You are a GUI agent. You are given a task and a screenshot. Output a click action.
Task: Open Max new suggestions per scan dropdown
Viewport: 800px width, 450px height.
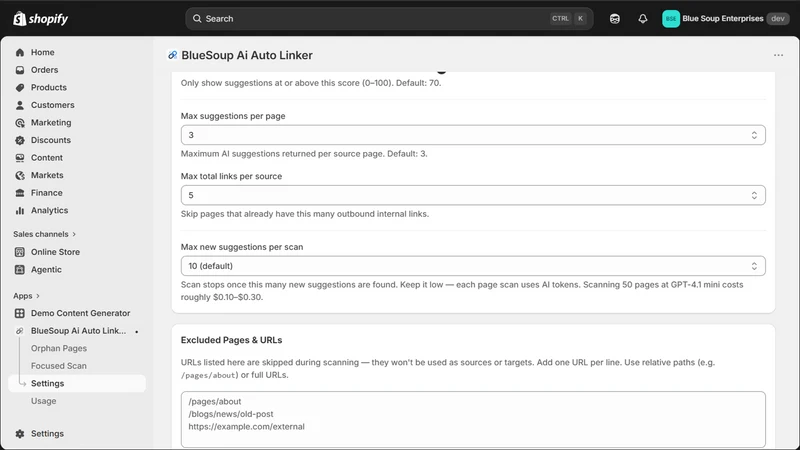(473, 266)
